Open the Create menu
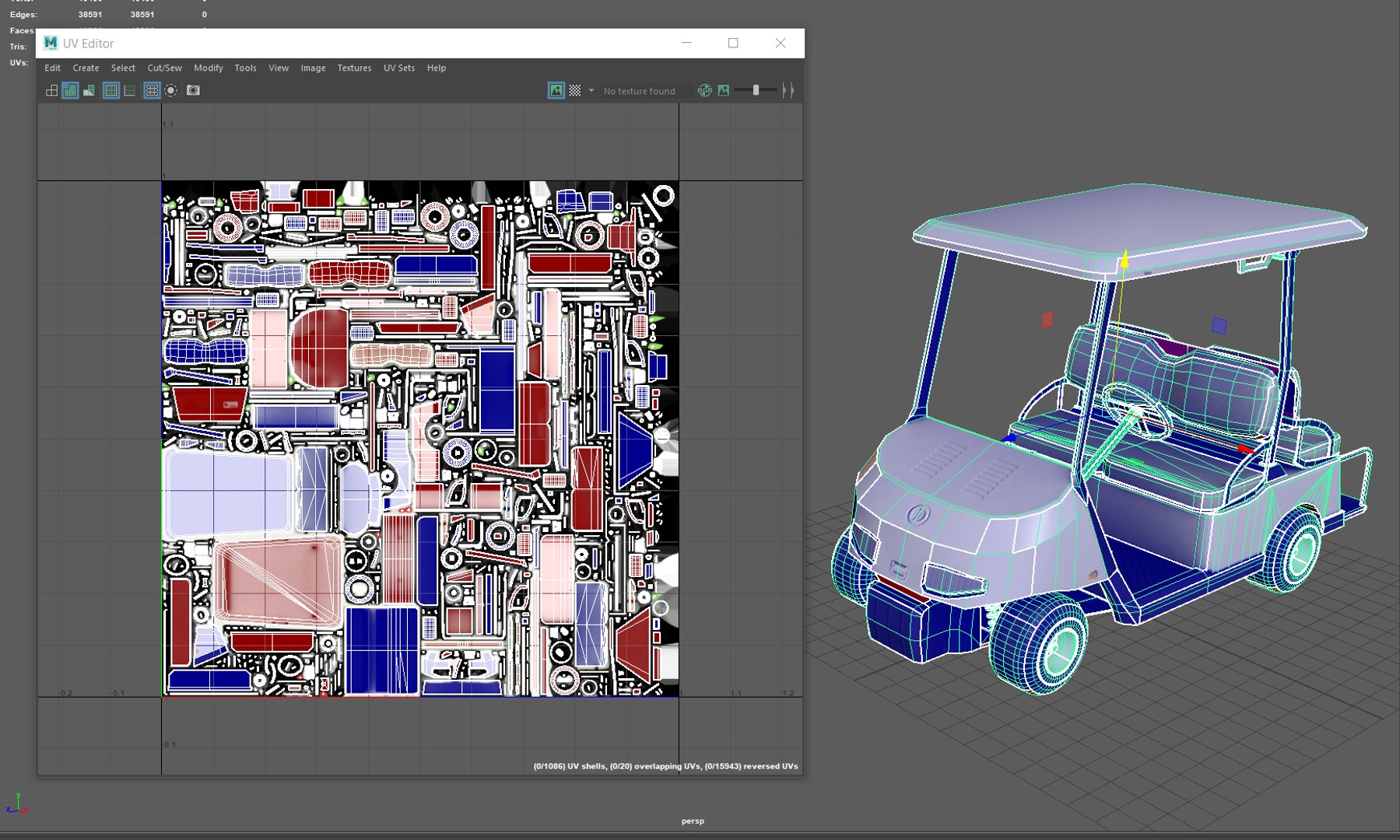The image size is (1400, 840). (86, 68)
